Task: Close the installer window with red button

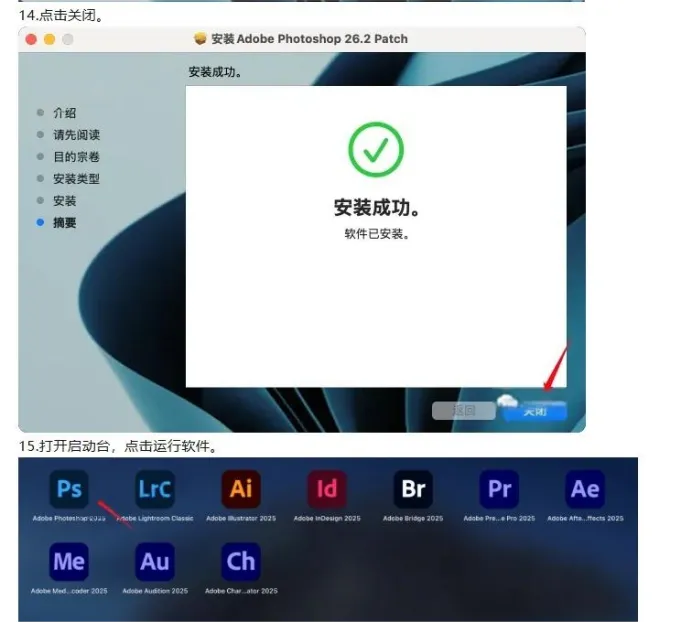Action: pyautogui.click(x=31, y=40)
